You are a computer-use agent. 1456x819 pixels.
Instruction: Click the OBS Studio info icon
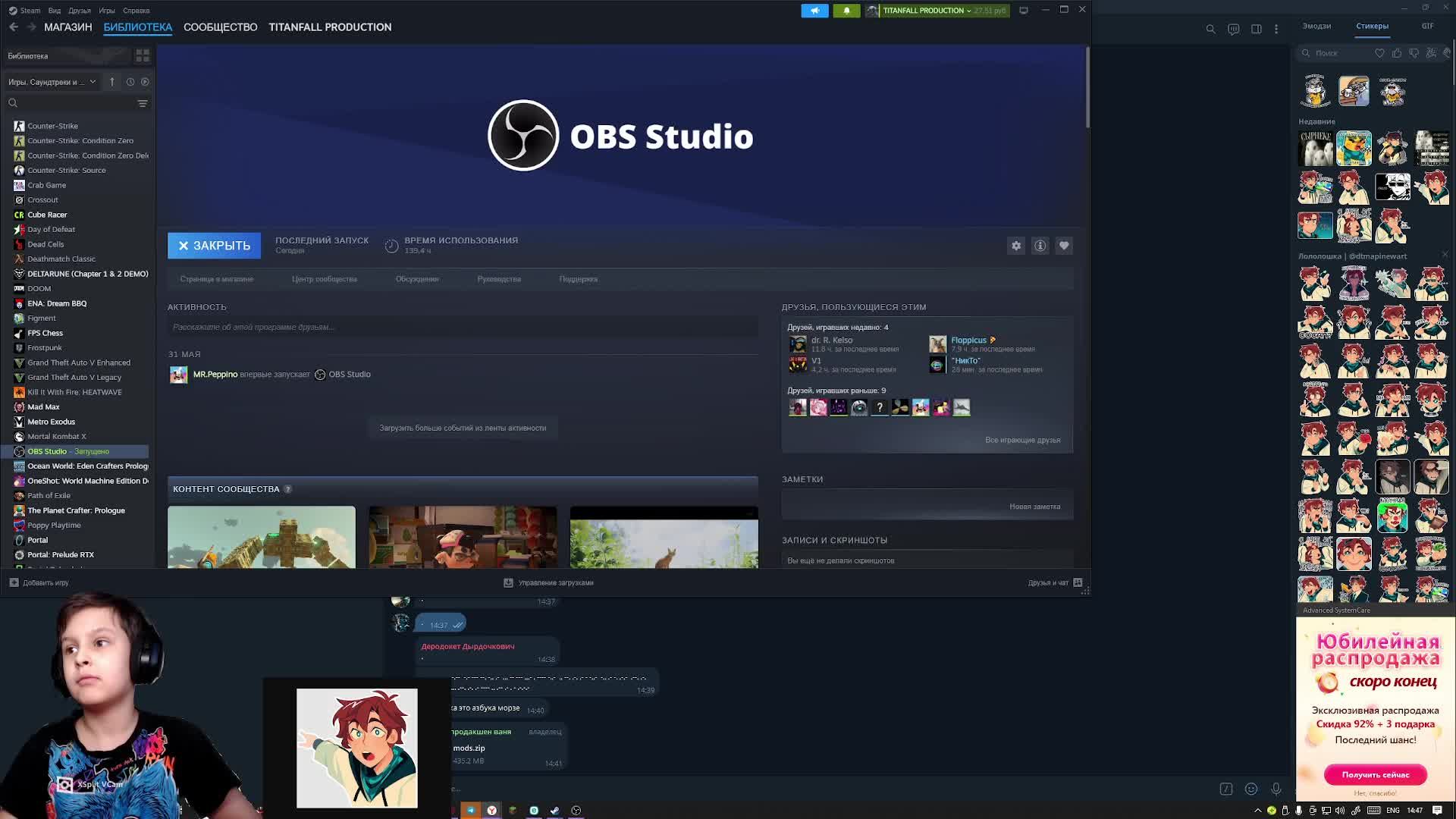coord(1040,246)
